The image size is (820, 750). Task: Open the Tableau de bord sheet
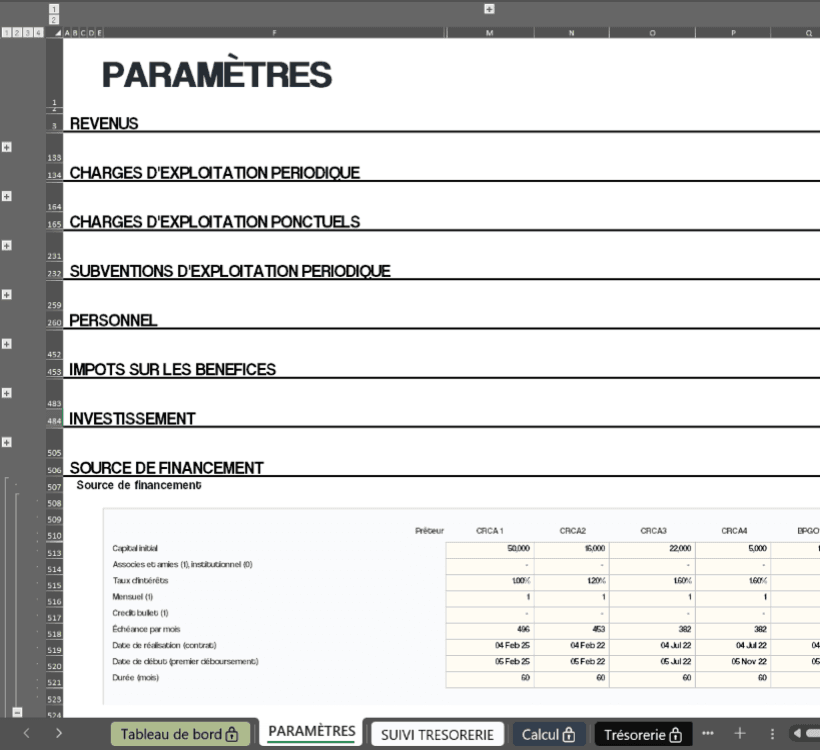click(x=179, y=734)
